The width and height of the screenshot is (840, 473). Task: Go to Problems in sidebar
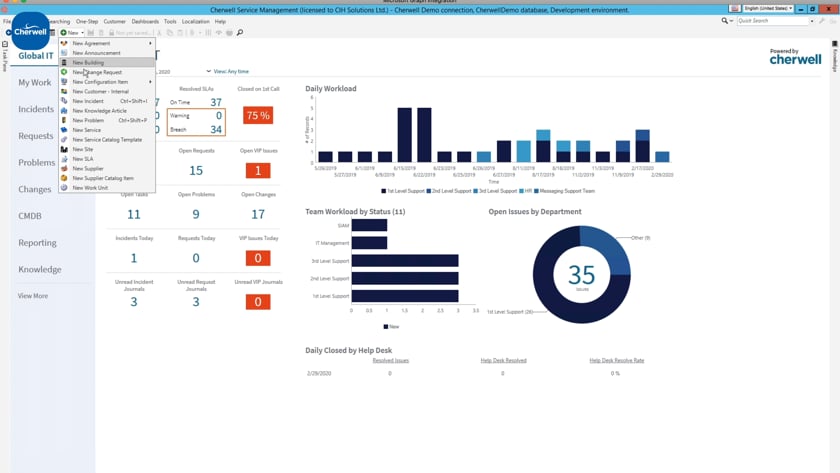click(x=36, y=163)
